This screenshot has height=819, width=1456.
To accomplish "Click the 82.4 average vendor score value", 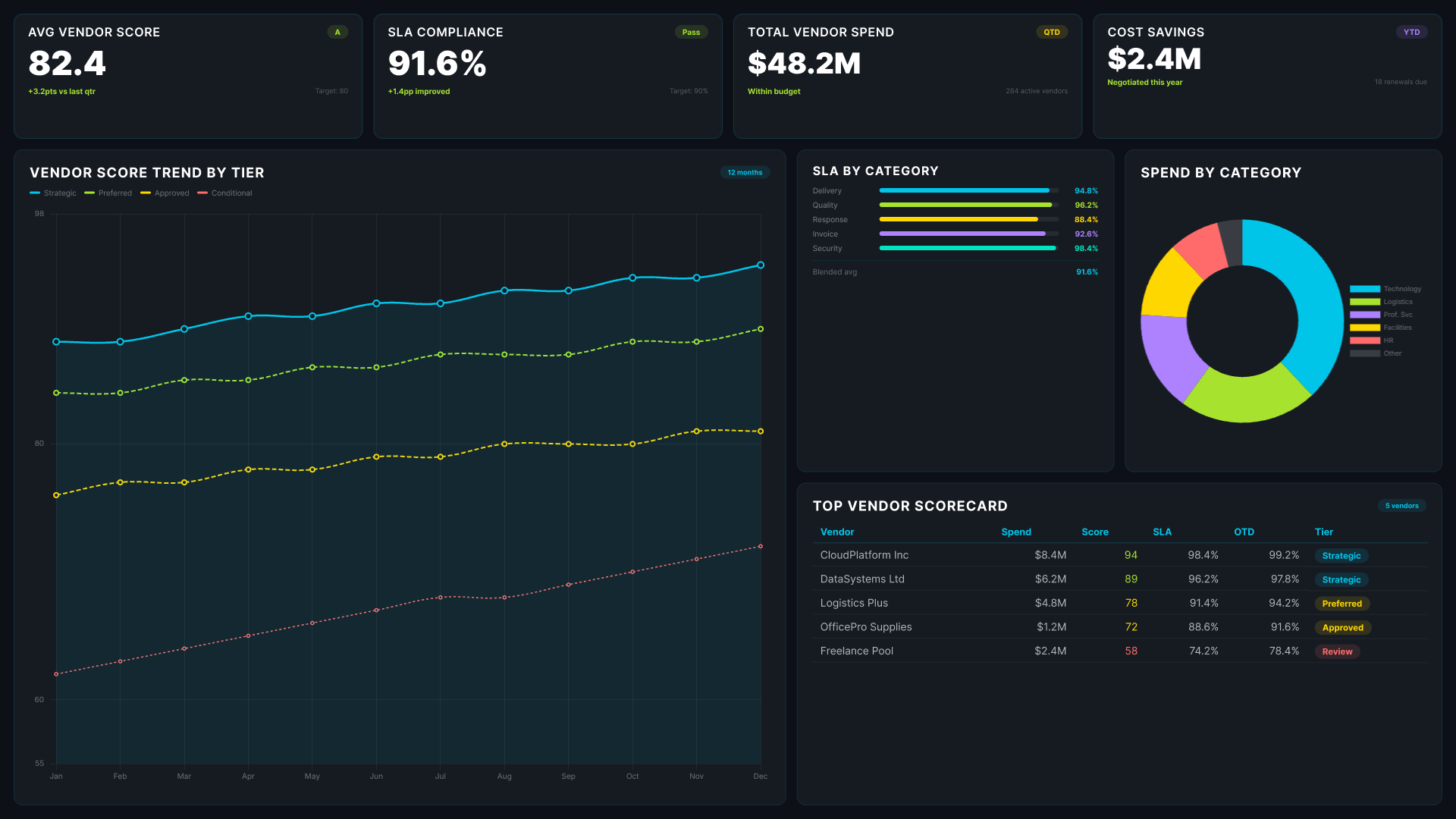I will click(67, 64).
